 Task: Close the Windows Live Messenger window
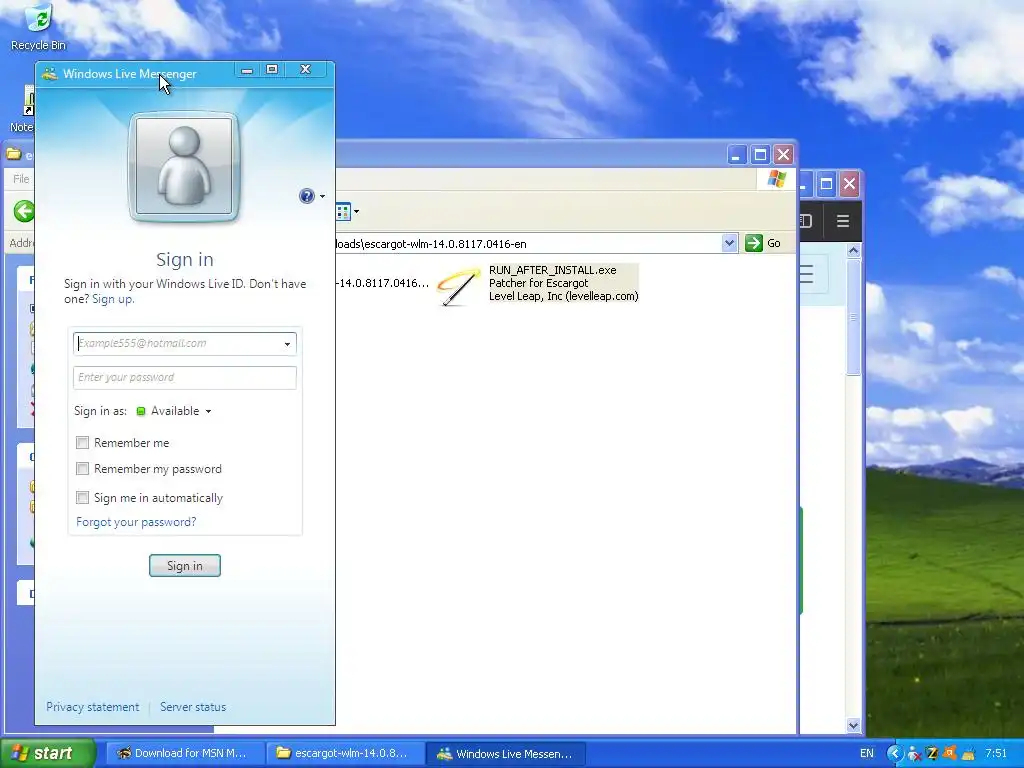tap(305, 69)
